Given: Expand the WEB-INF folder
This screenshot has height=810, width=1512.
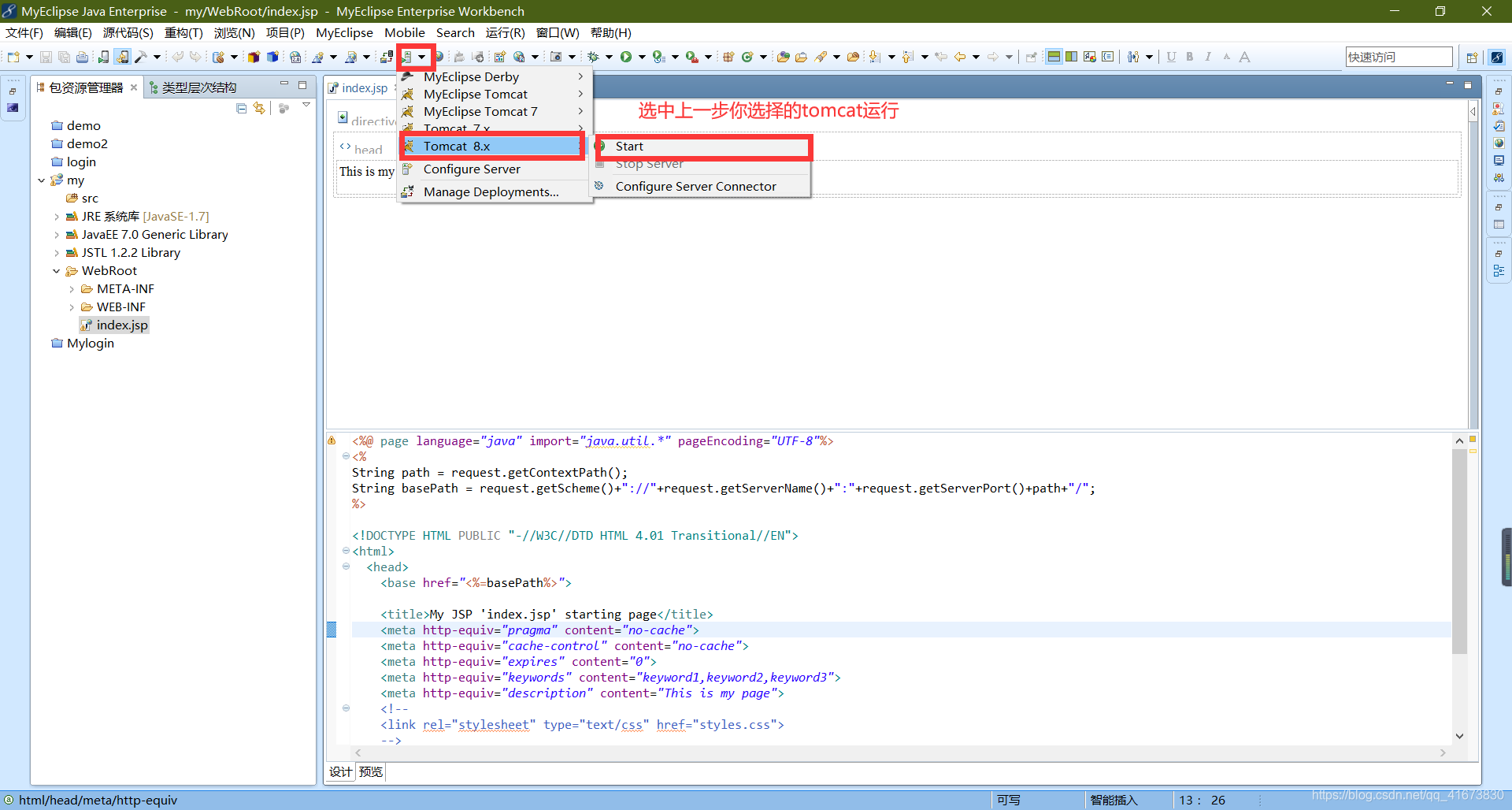Looking at the screenshot, I should coord(71,307).
